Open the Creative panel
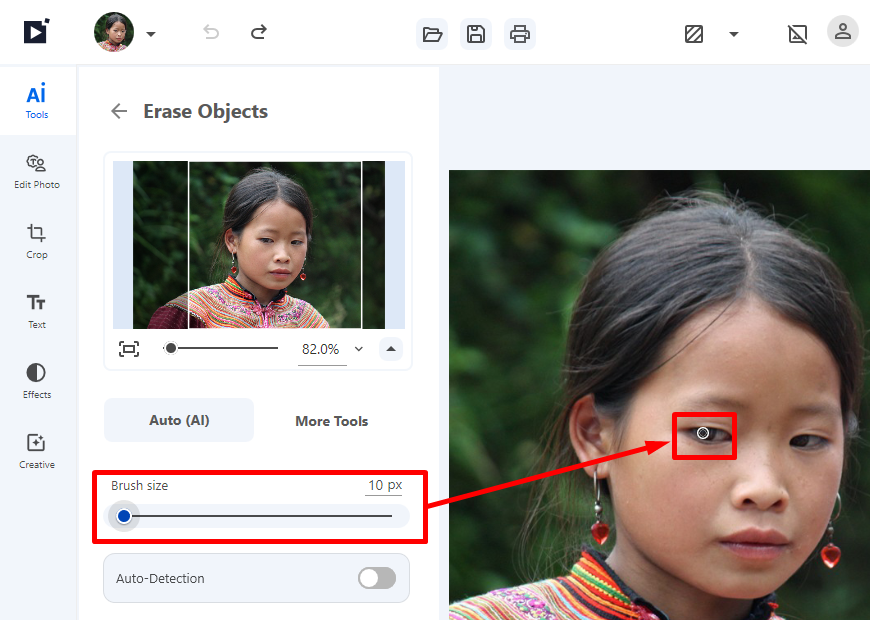 [x=36, y=450]
